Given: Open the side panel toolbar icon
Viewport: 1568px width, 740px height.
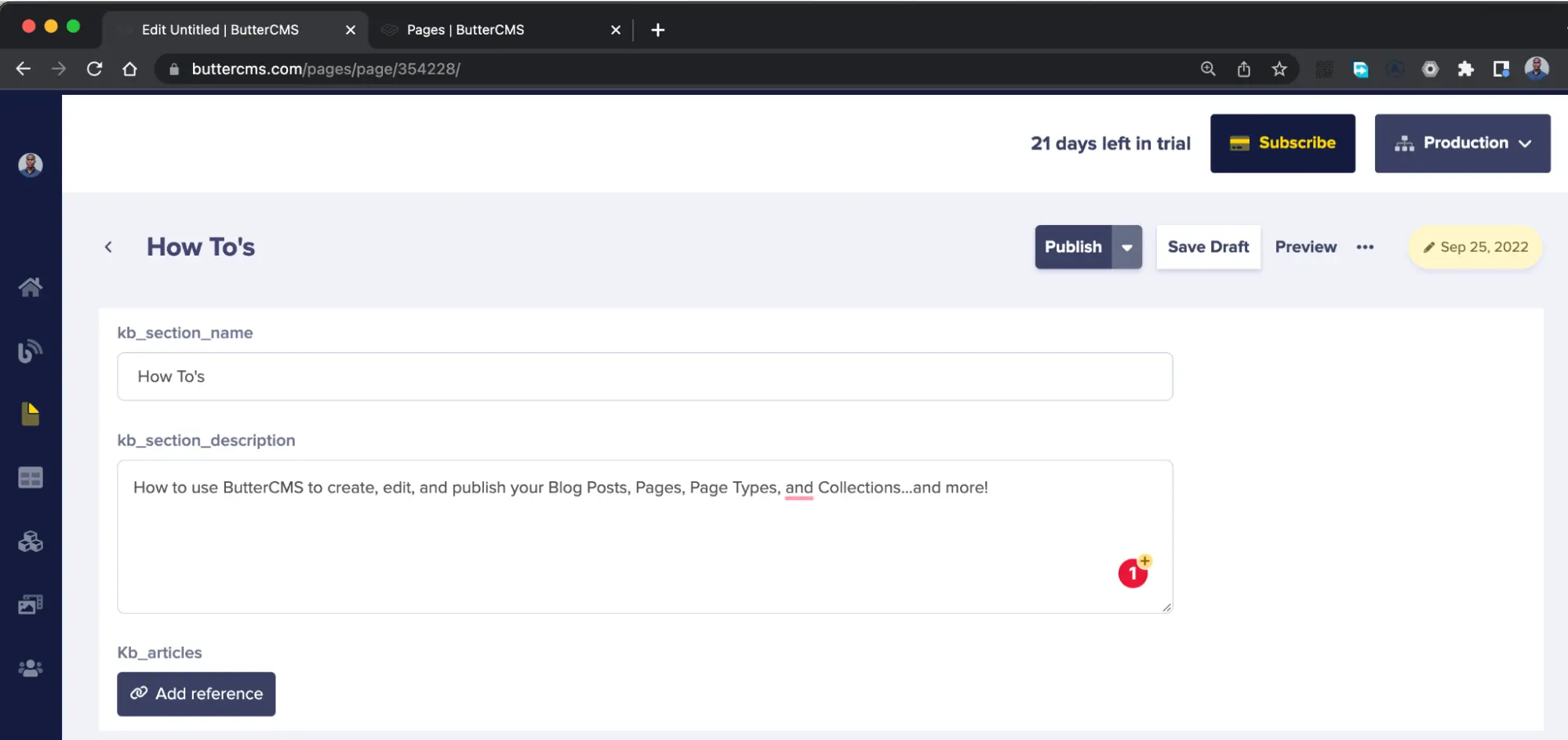Looking at the screenshot, I should 1501,69.
